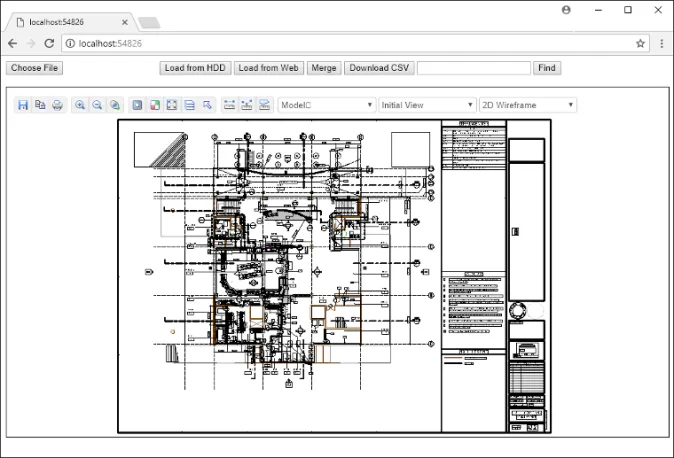Screen dimensions: 674x458
Task: Open the Model layout dropdown
Action: (327, 105)
